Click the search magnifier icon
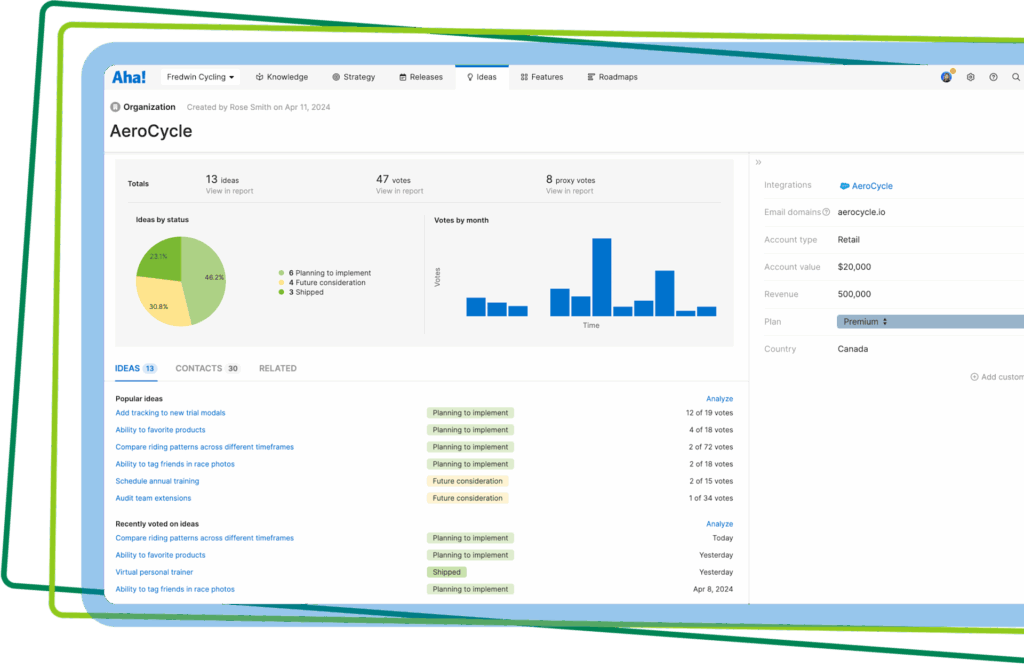Image resolution: width=1024 pixels, height=668 pixels. [x=1016, y=77]
